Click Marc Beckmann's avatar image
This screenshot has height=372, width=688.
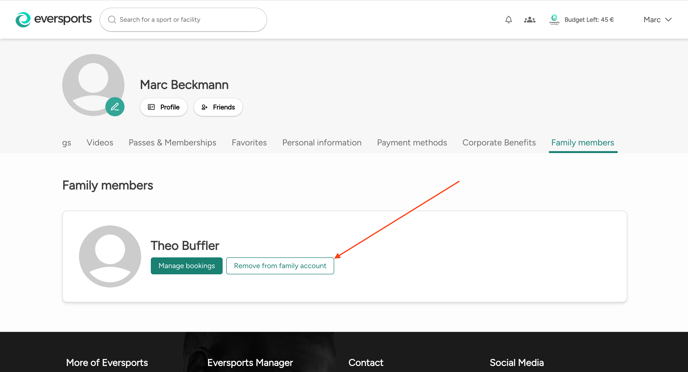93,85
